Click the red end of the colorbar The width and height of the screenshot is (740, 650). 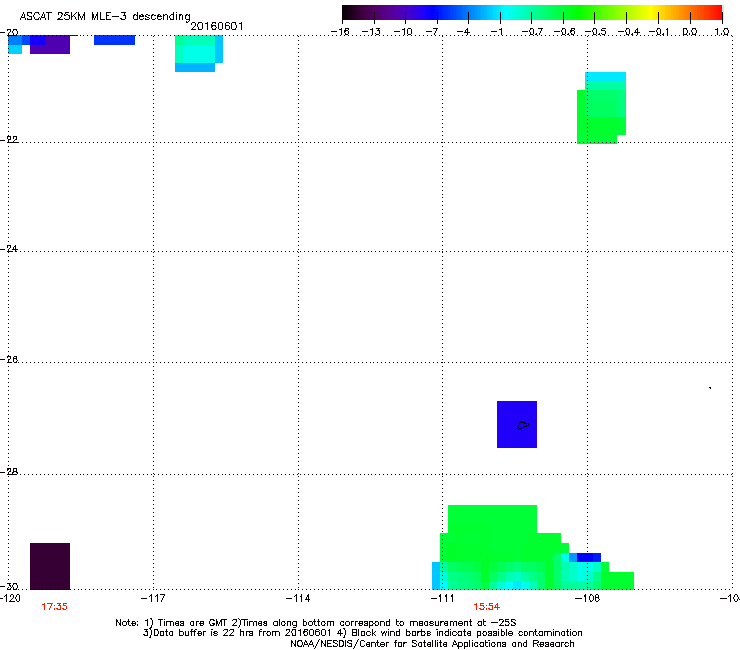coord(715,12)
